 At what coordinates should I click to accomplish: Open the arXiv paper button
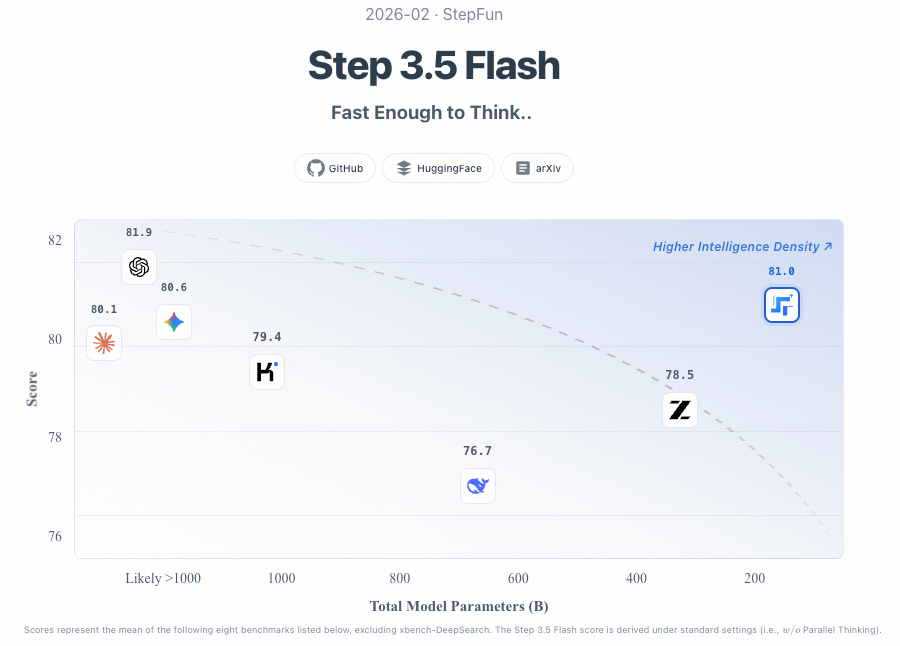(x=537, y=168)
